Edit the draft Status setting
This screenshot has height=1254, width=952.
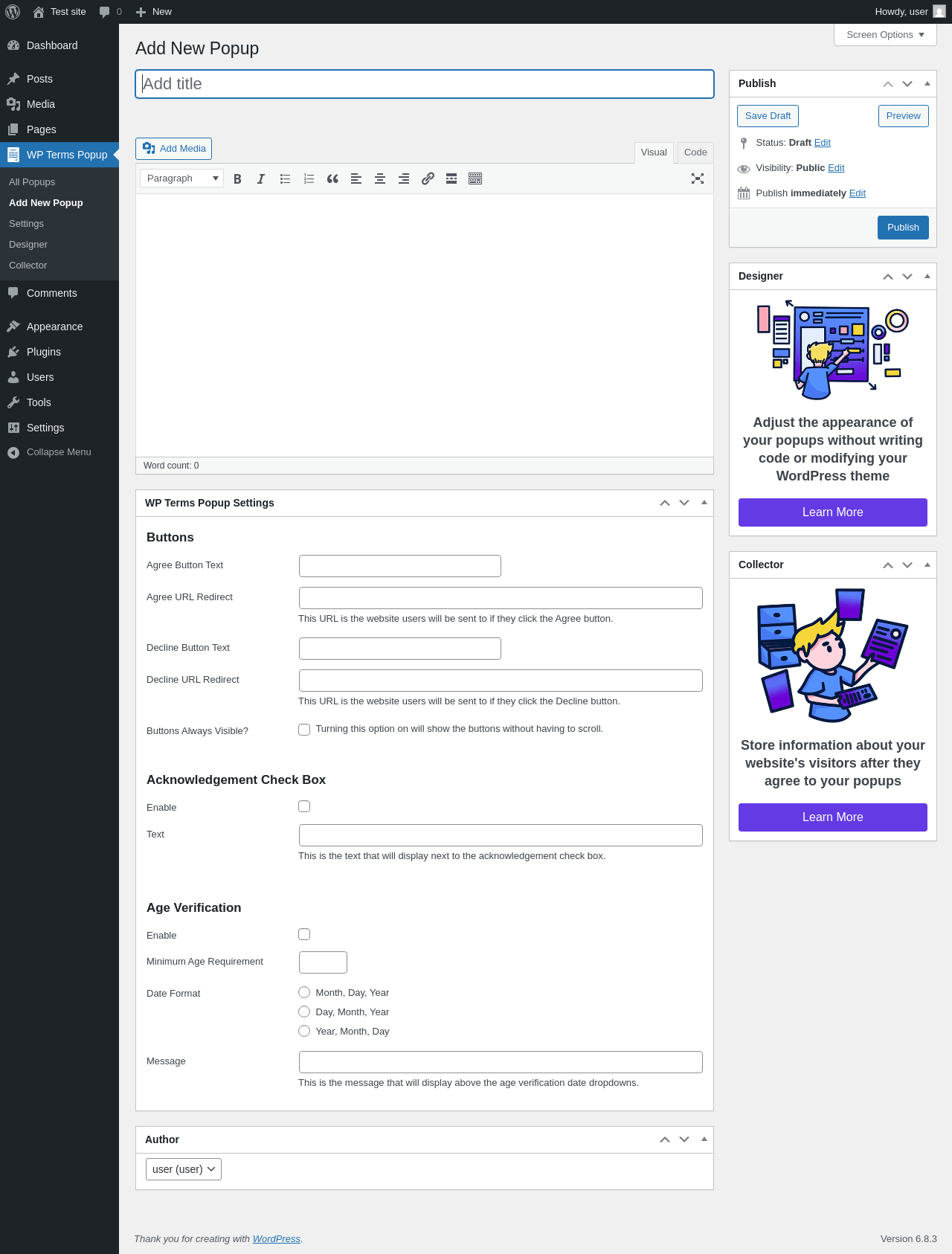(x=823, y=143)
